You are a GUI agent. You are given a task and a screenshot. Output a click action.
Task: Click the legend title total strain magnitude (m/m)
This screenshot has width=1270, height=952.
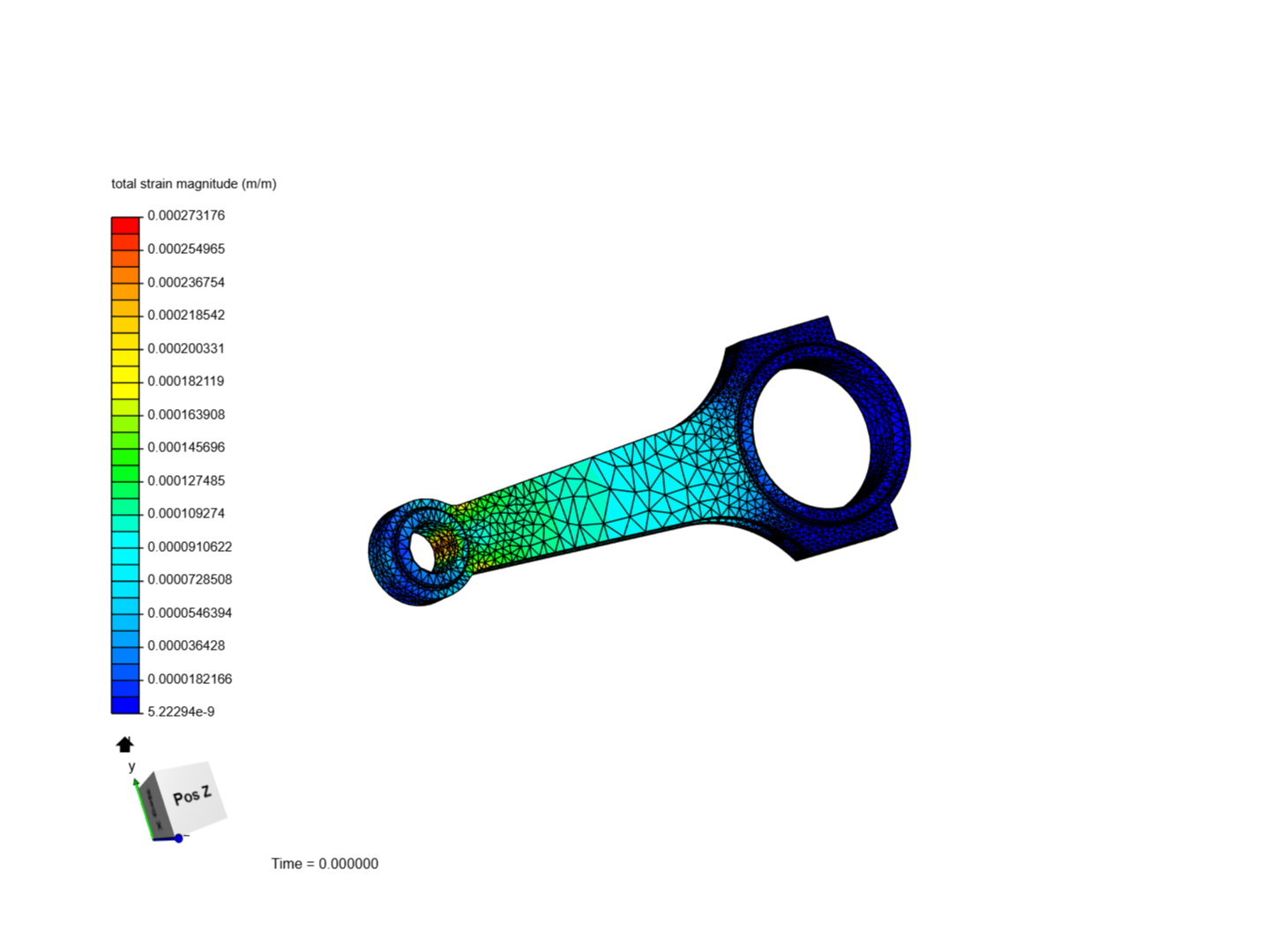pyautogui.click(x=194, y=183)
